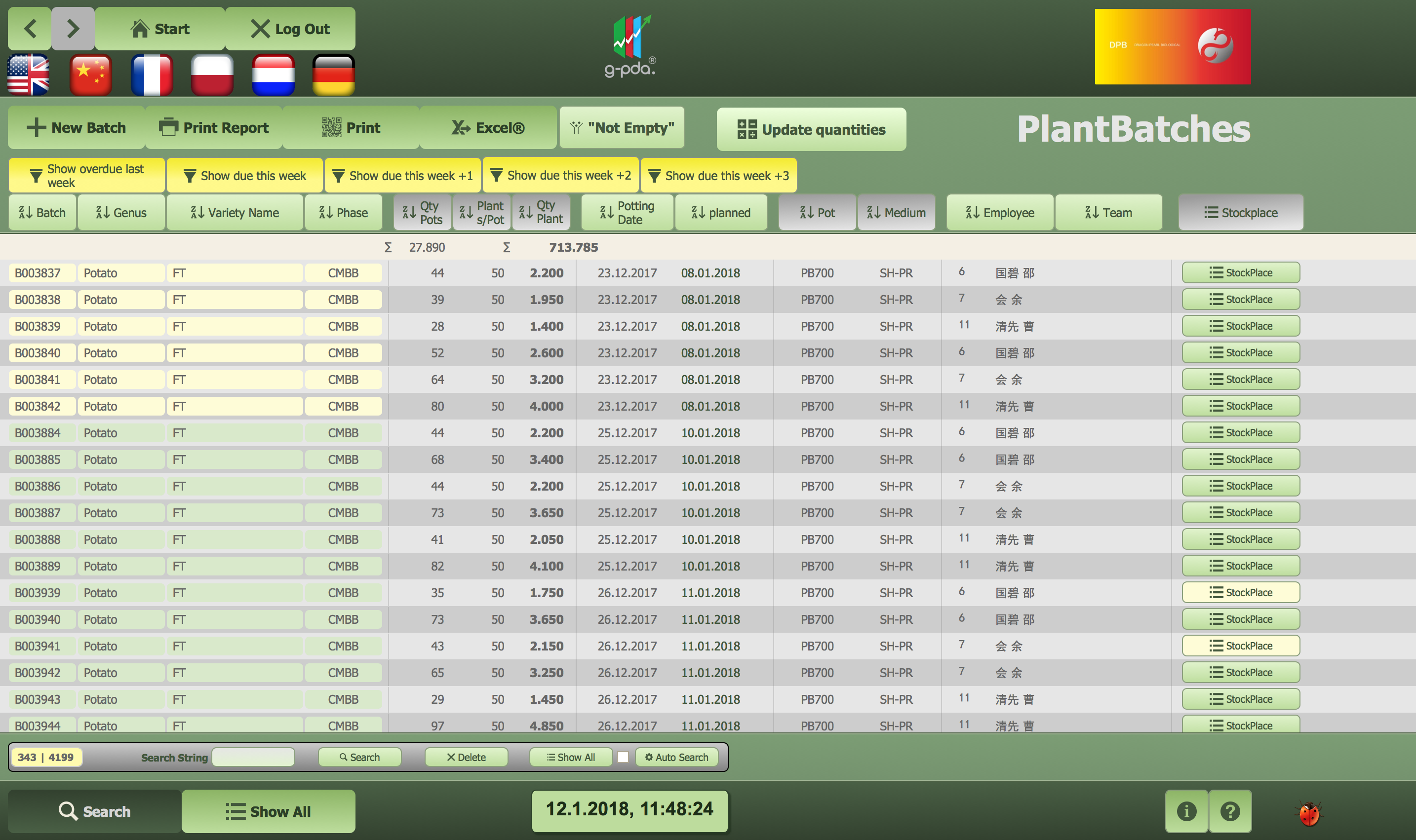
Task: Click the forward navigation arrow
Action: coord(73,28)
